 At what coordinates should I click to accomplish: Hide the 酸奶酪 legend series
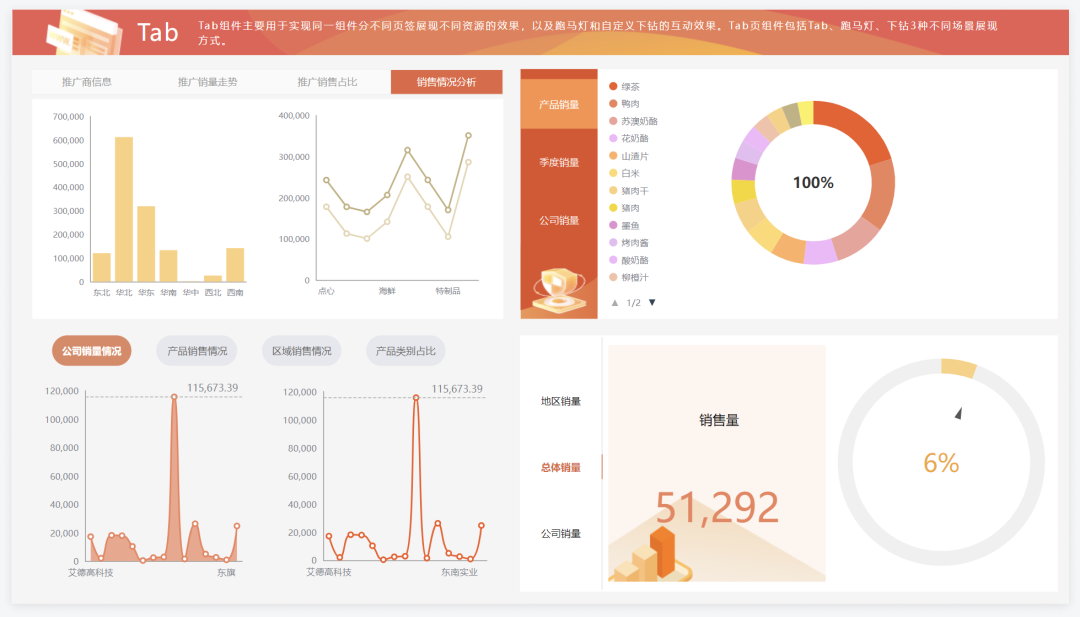coord(629,260)
